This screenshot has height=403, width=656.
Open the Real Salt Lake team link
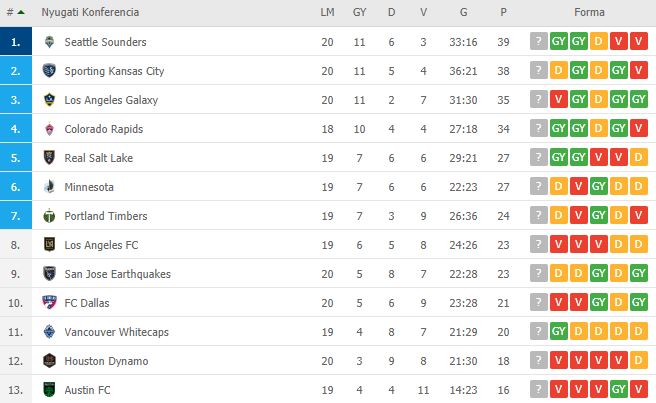coord(99,158)
